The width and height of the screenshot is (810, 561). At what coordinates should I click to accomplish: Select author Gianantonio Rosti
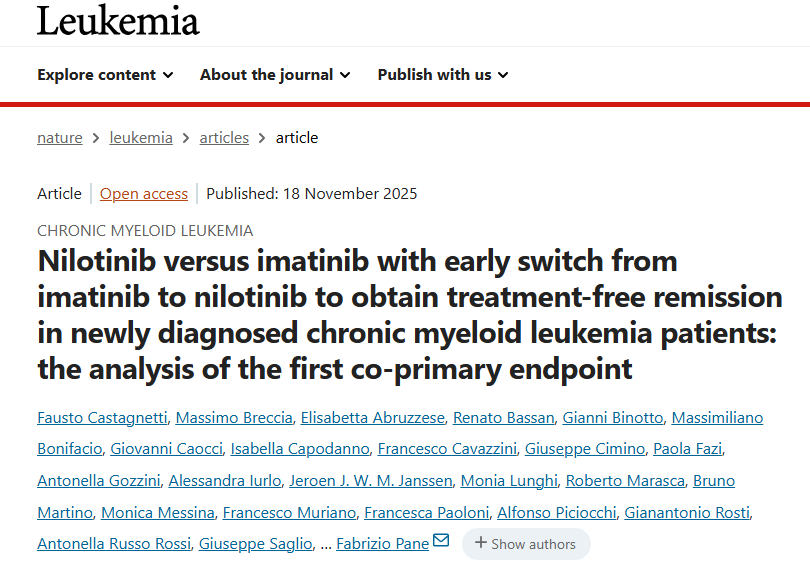tap(686, 512)
